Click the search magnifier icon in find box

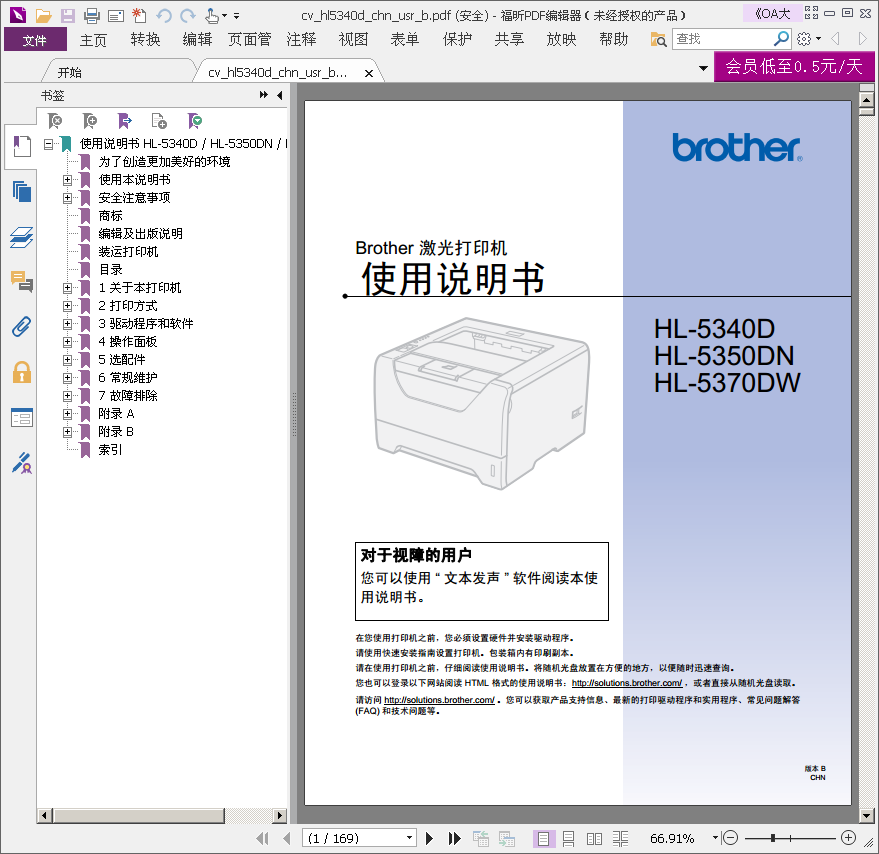coord(781,39)
